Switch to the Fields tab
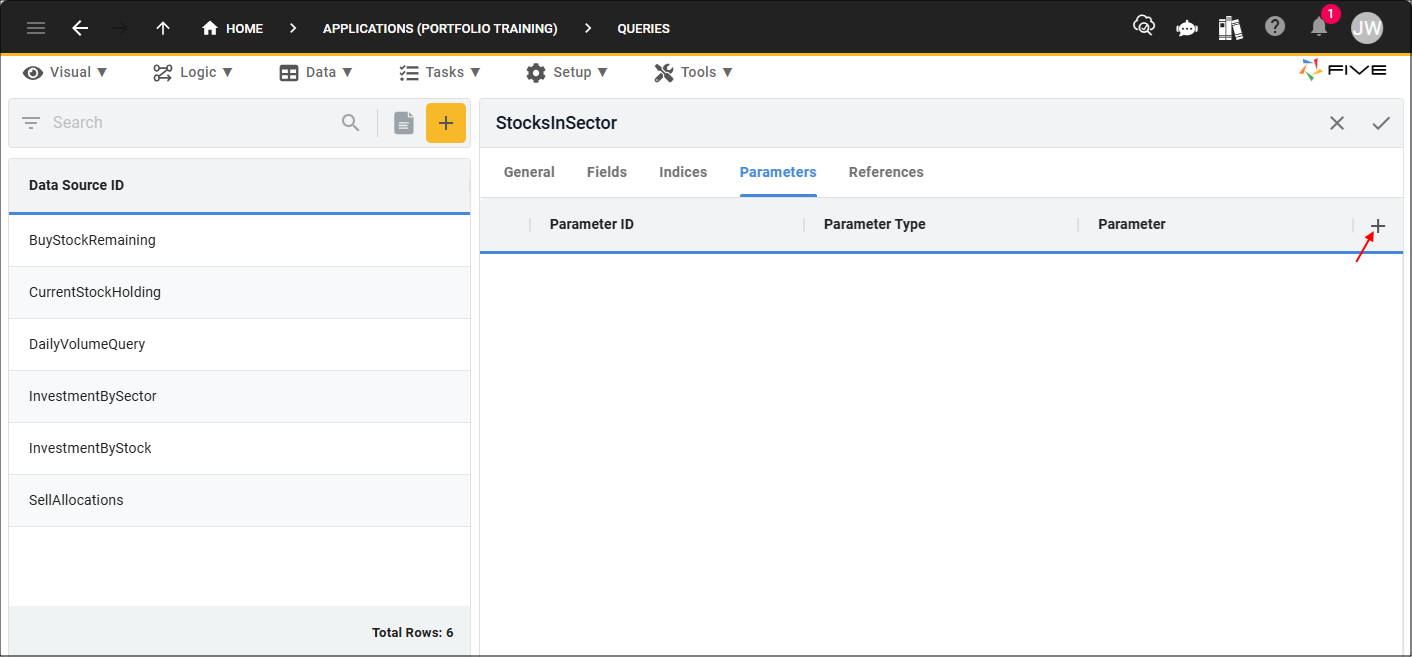Viewport: 1412px width, 657px height. 607,172
